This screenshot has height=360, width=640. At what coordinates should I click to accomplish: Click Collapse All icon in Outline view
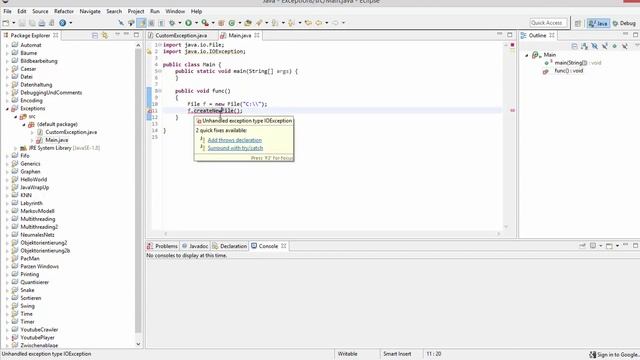tap(575, 46)
